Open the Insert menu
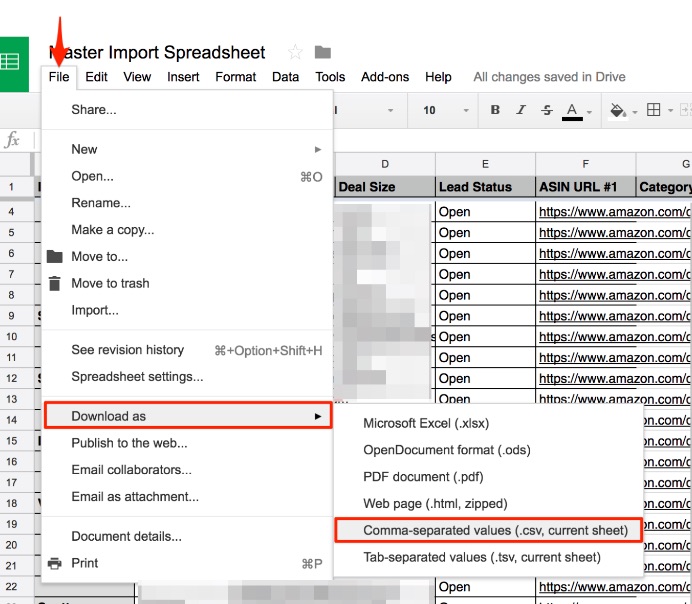This screenshot has width=692, height=604. tap(183, 77)
